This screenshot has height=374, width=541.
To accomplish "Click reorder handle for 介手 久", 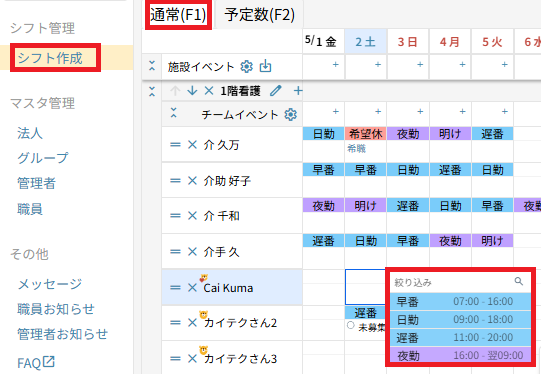I will 175,252.
